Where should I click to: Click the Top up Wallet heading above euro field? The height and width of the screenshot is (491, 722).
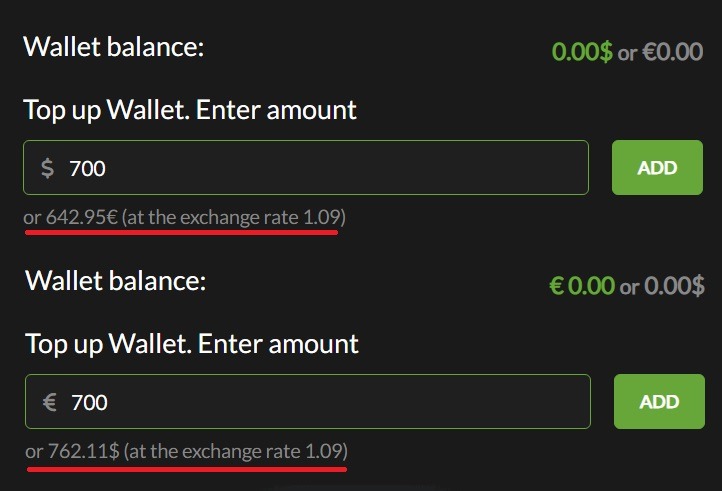pos(192,344)
